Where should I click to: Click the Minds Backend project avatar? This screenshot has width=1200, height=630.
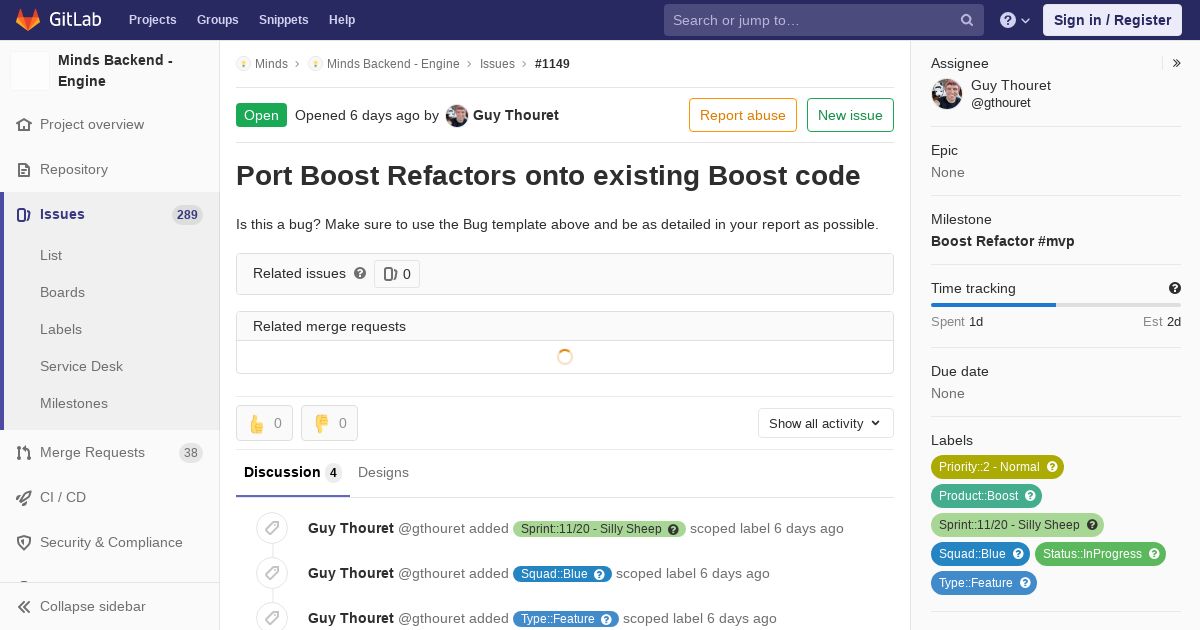tap(30, 71)
